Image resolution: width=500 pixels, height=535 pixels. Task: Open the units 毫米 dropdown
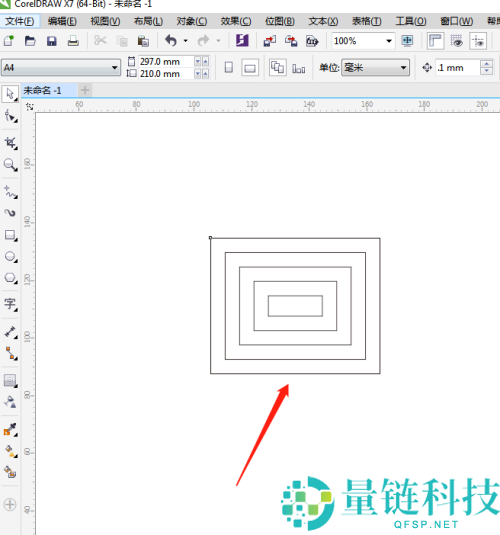375,68
